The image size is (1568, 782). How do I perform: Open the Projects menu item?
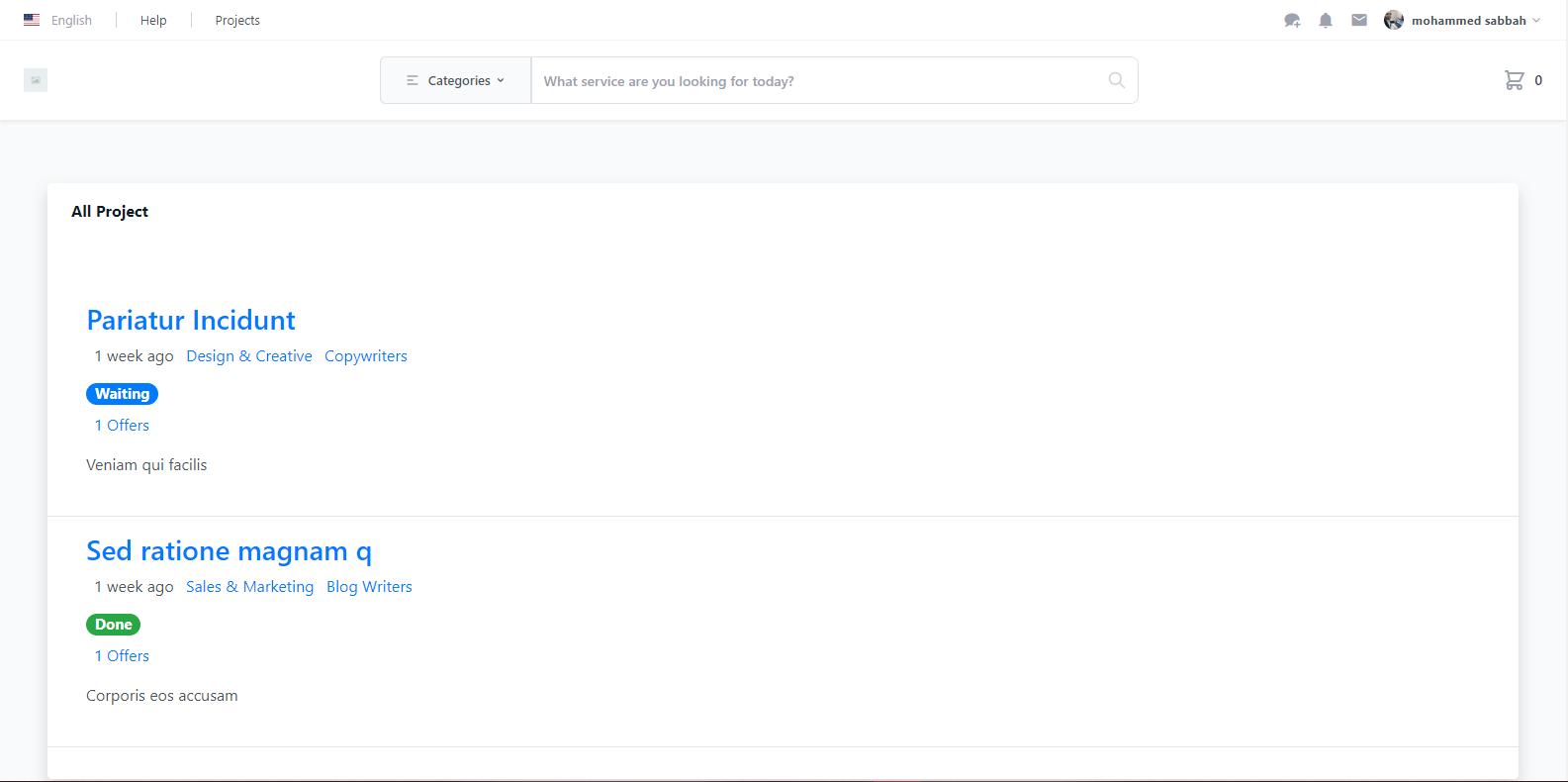[237, 21]
